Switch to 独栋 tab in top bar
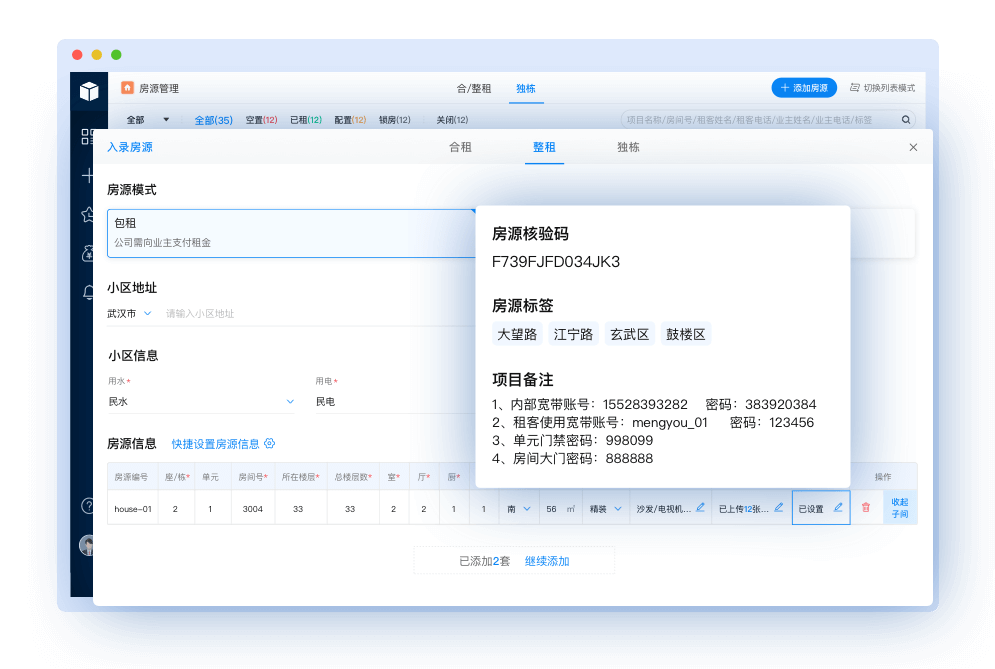 pyautogui.click(x=525, y=88)
